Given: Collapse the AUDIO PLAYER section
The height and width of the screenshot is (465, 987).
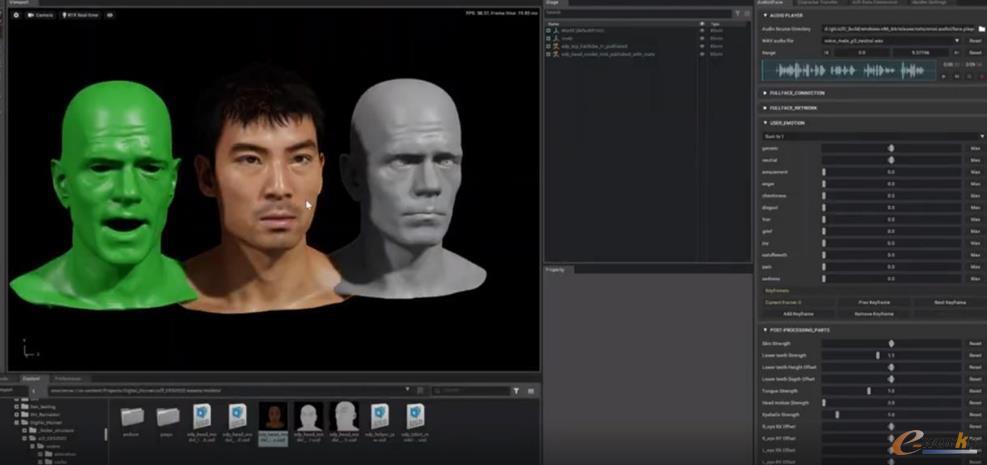Looking at the screenshot, I should click(x=765, y=15).
